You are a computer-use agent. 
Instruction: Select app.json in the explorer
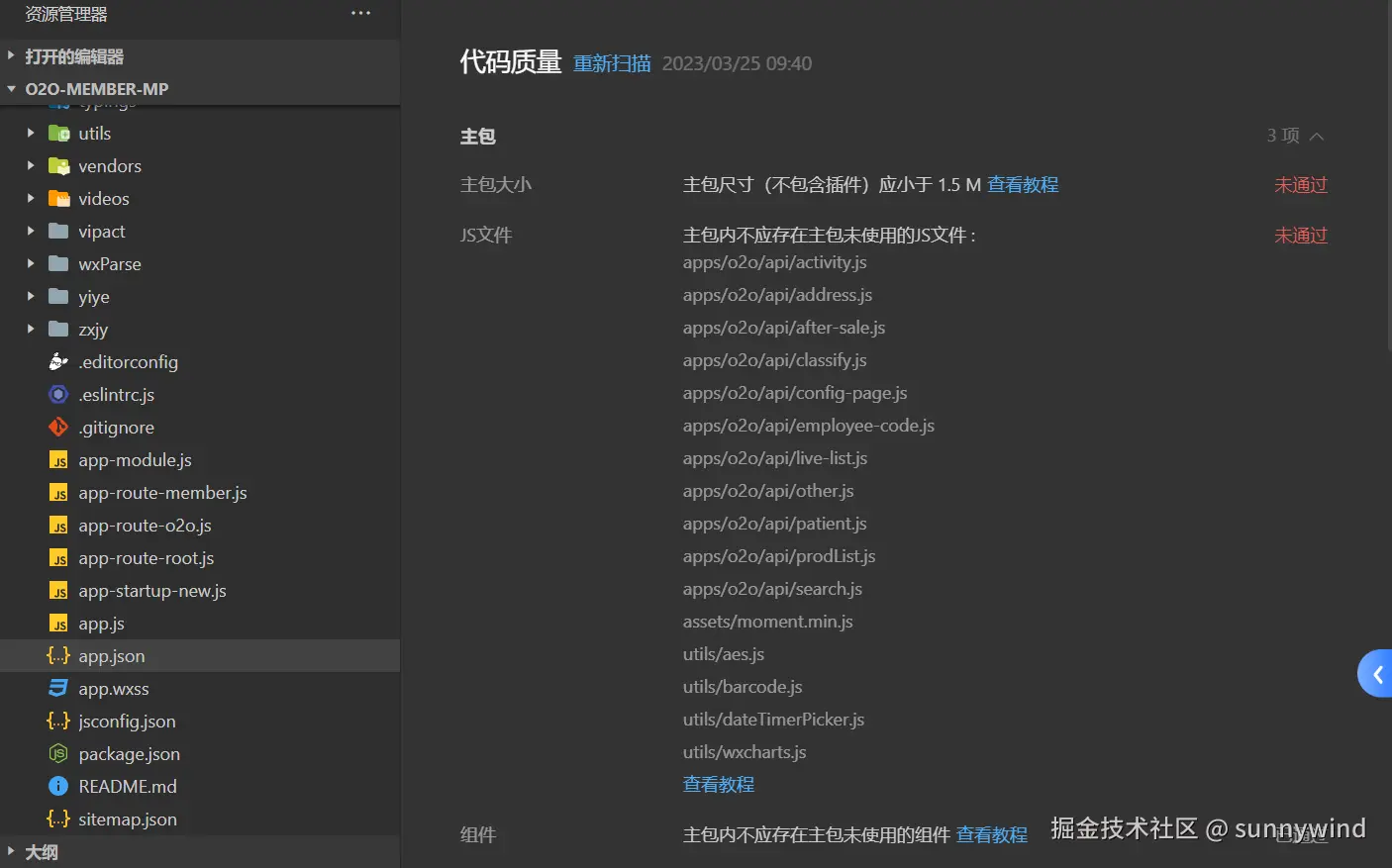(x=111, y=655)
